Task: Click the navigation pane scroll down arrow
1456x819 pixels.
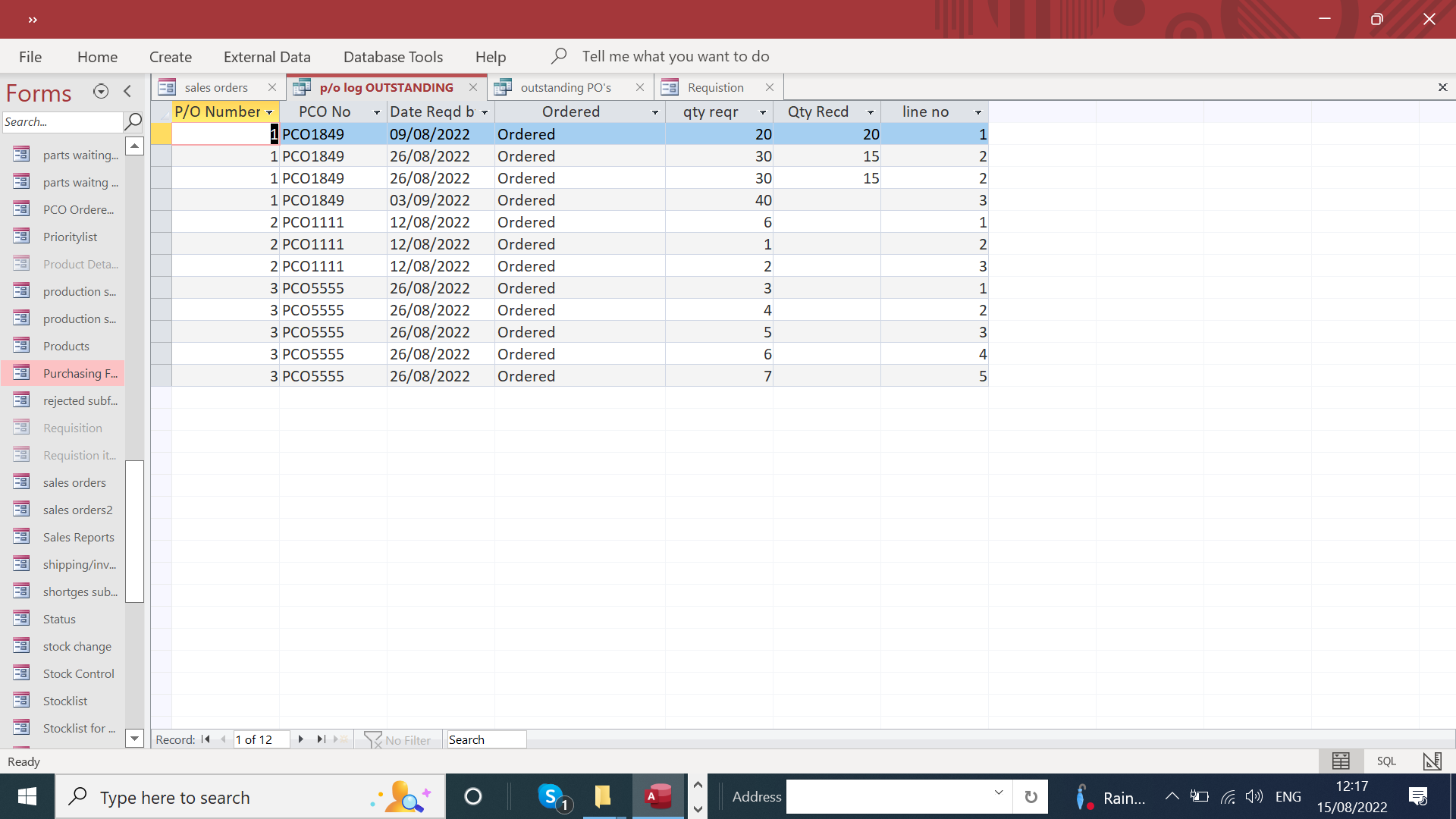Action: (134, 739)
